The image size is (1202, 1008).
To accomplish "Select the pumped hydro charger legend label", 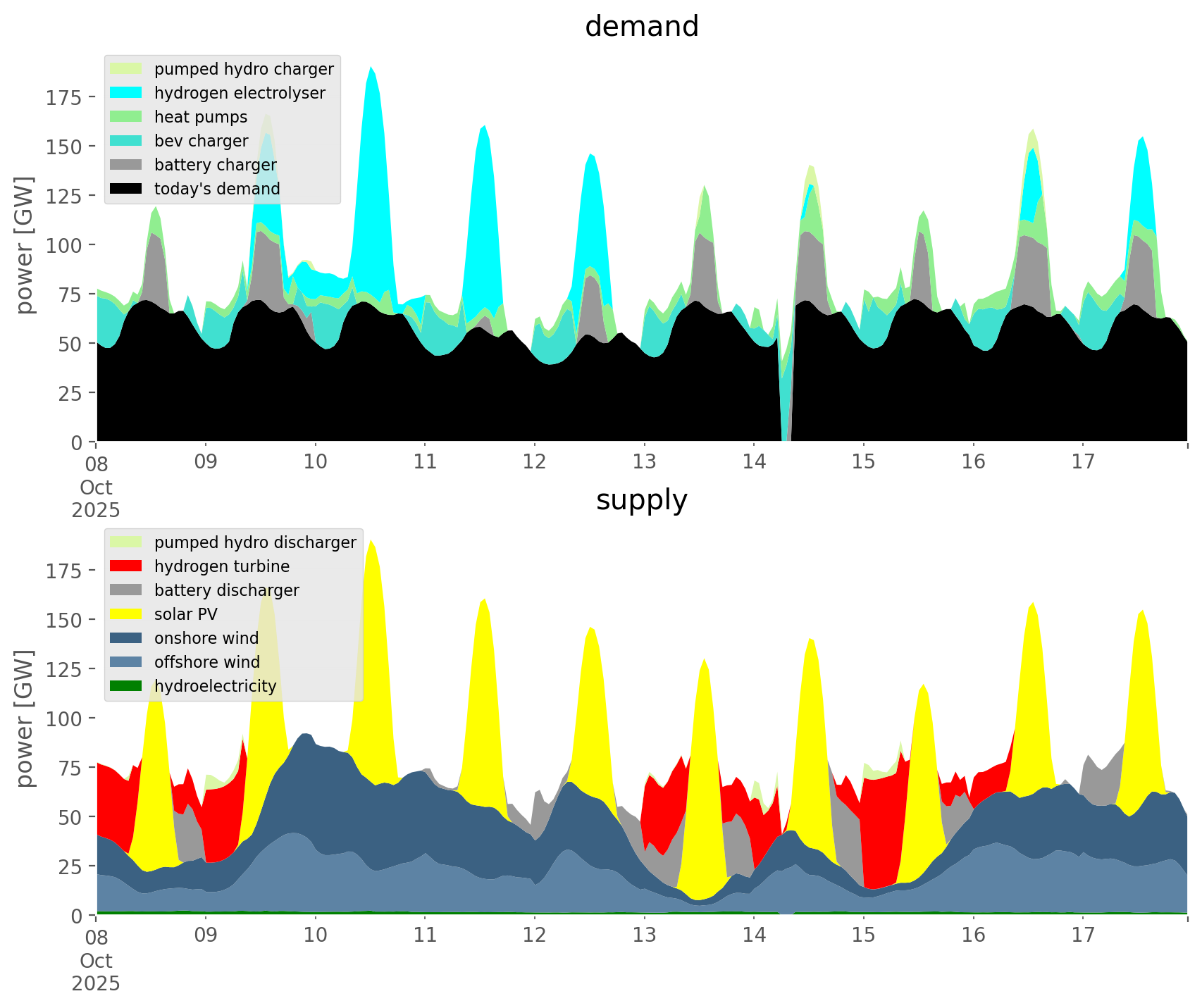I will point(244,69).
